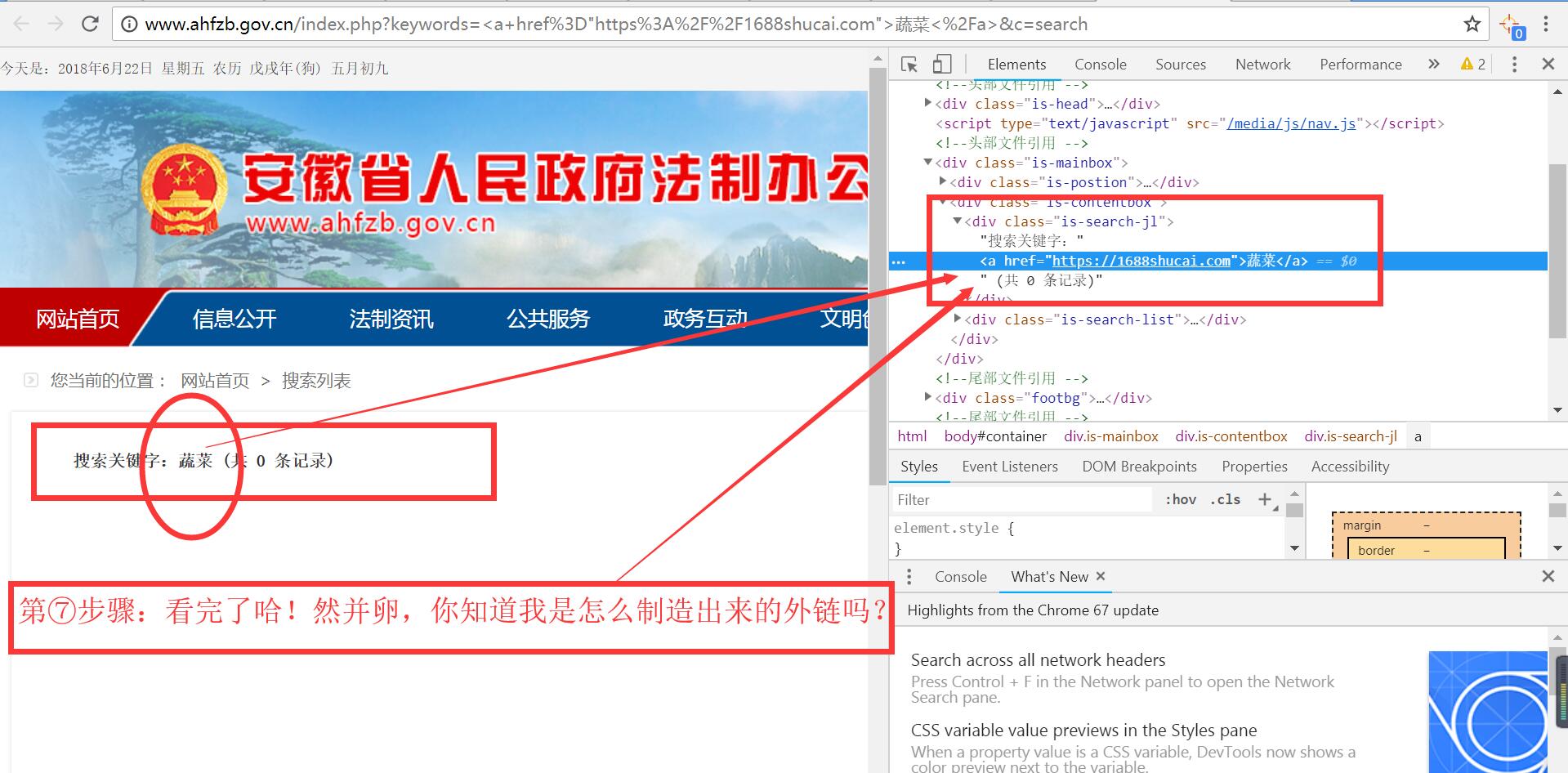Select div.is-contentbox in the breadcrumb

click(x=1231, y=436)
